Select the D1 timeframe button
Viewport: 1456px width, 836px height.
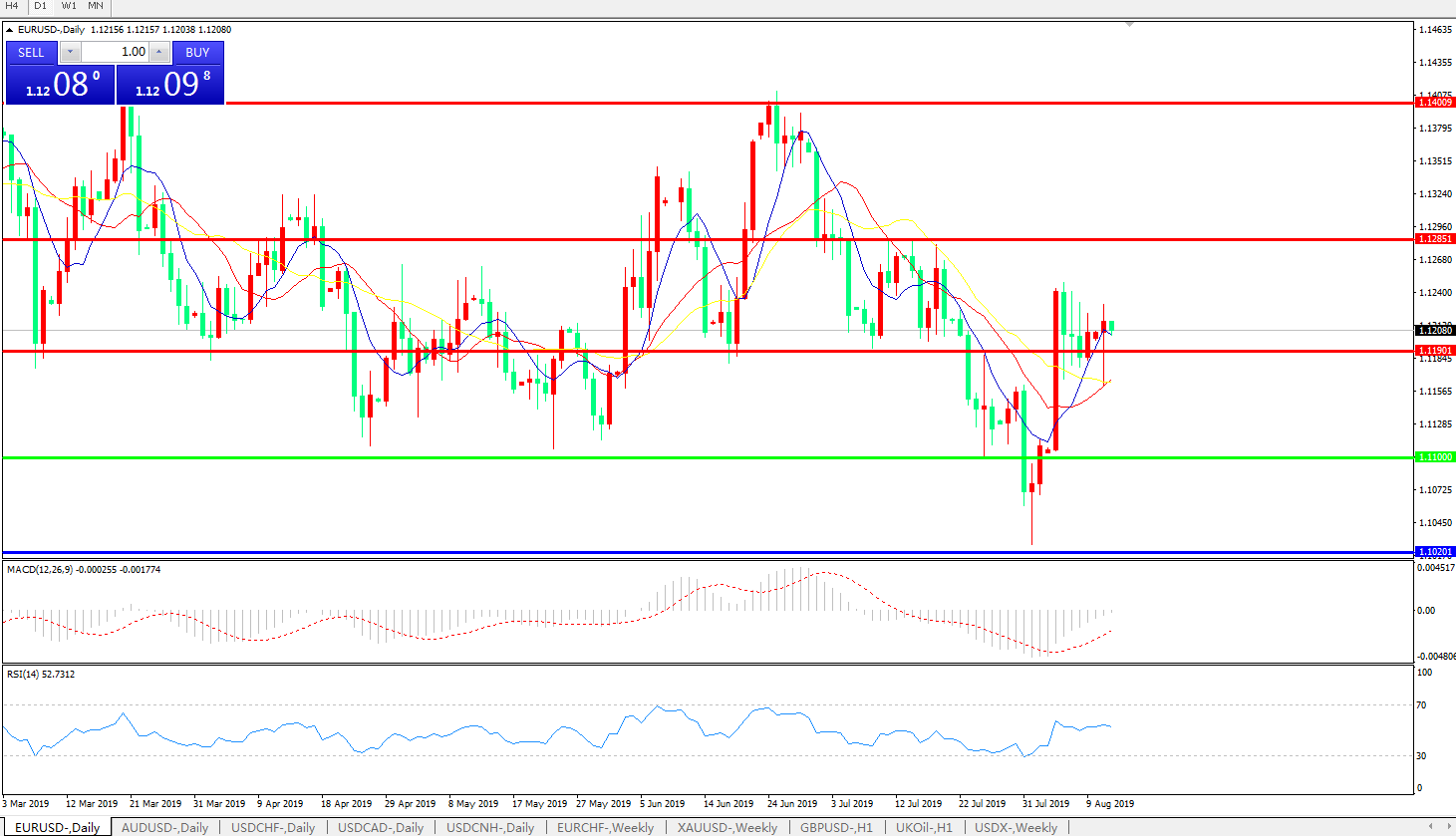tap(41, 6)
